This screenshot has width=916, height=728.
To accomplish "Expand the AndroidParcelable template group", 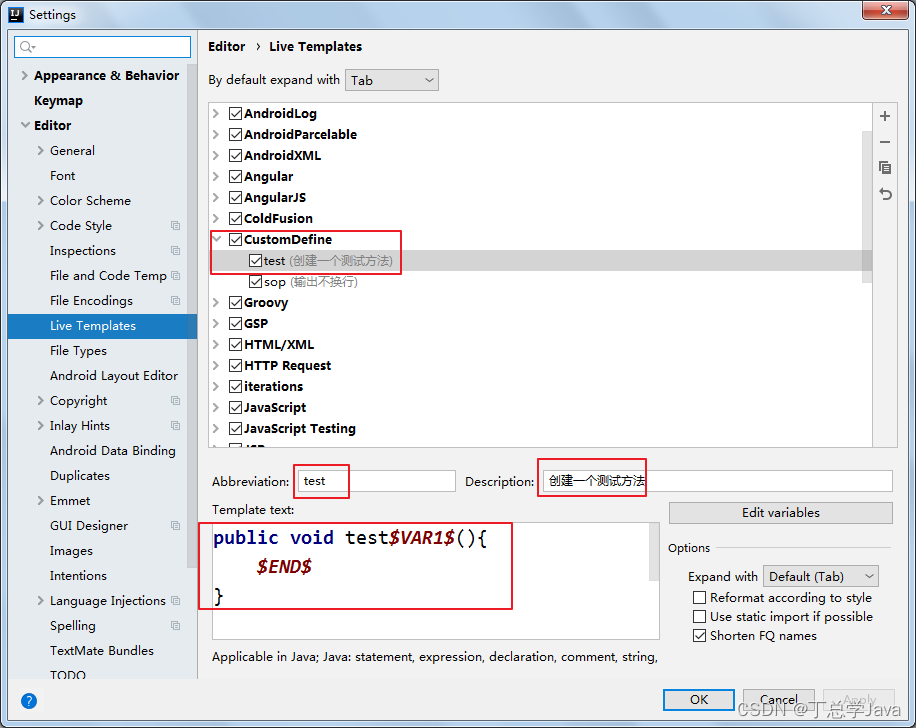I will click(x=216, y=134).
